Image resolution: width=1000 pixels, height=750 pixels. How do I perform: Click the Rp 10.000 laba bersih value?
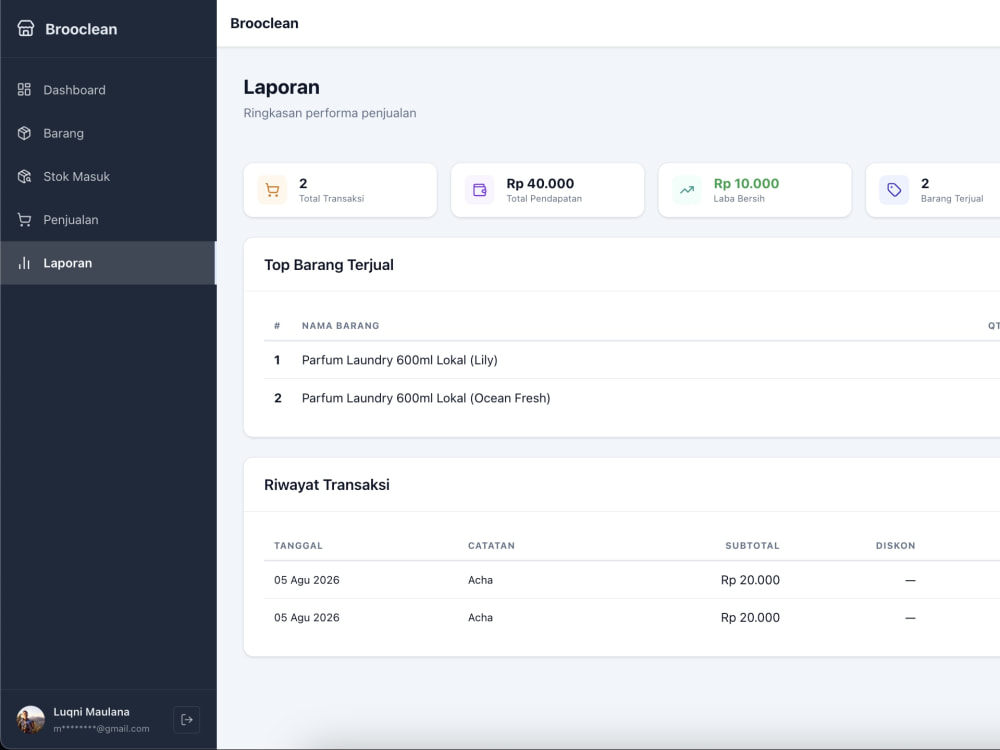pos(746,184)
